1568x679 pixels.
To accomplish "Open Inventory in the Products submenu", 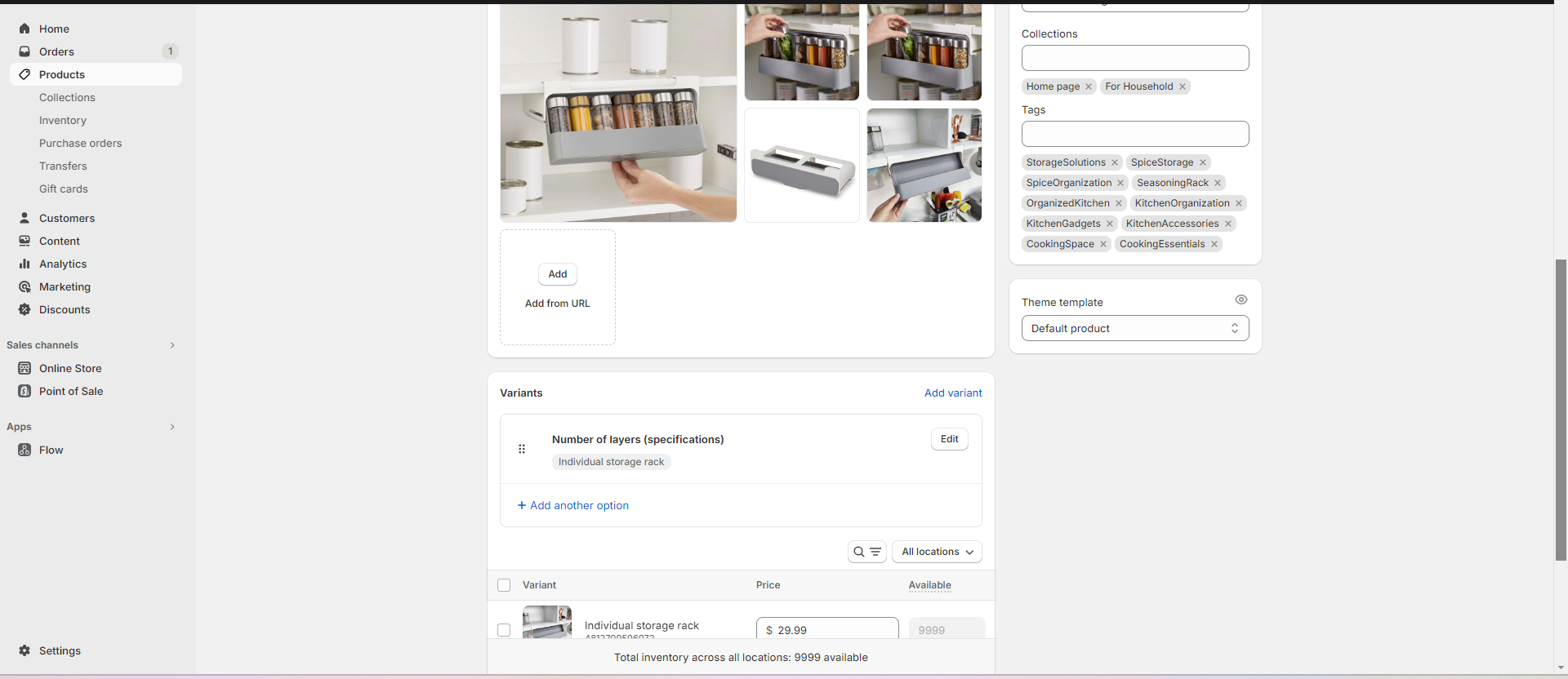I will [x=63, y=120].
